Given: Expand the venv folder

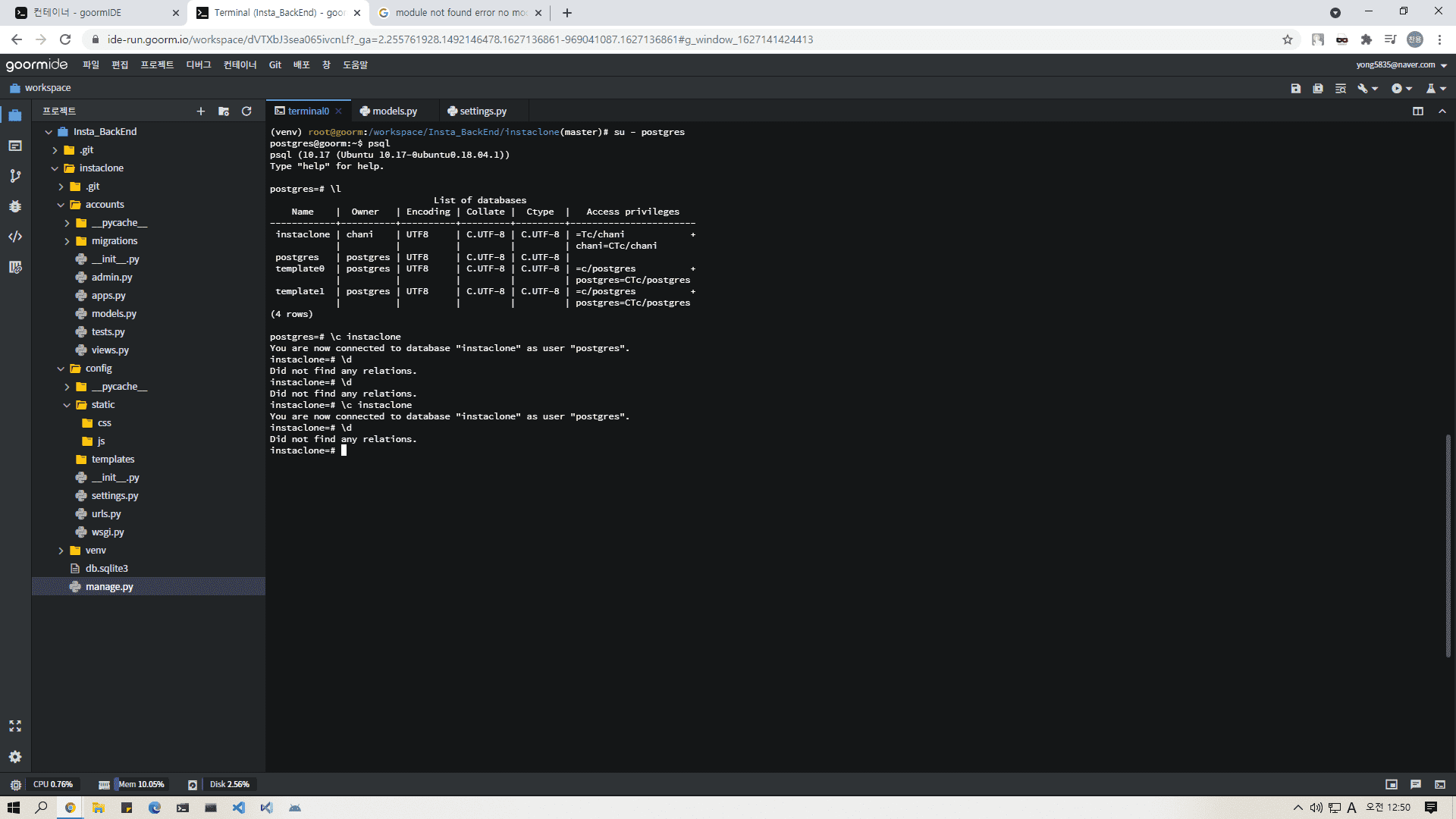Looking at the screenshot, I should (x=61, y=551).
